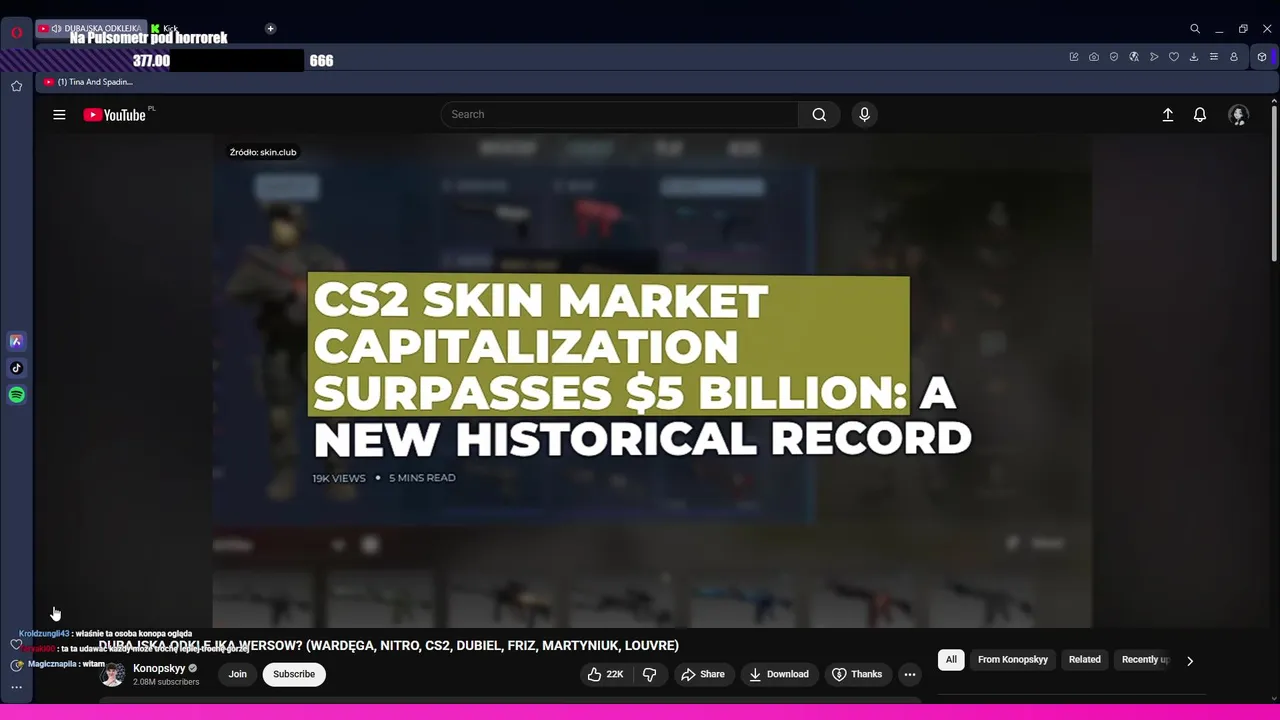Click the Opera snapshot edit icon

pos(1074,57)
